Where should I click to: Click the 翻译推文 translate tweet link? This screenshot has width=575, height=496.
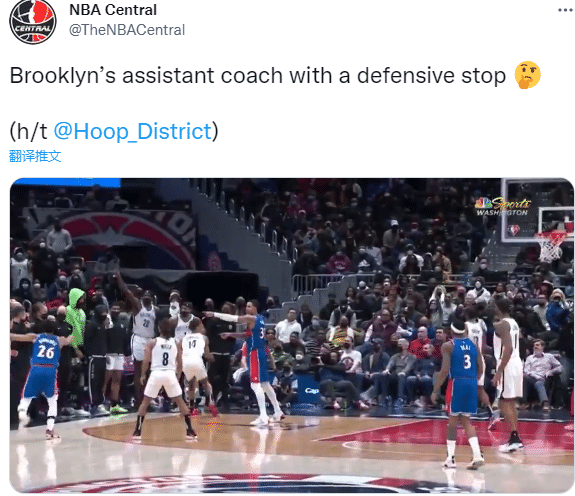point(35,156)
